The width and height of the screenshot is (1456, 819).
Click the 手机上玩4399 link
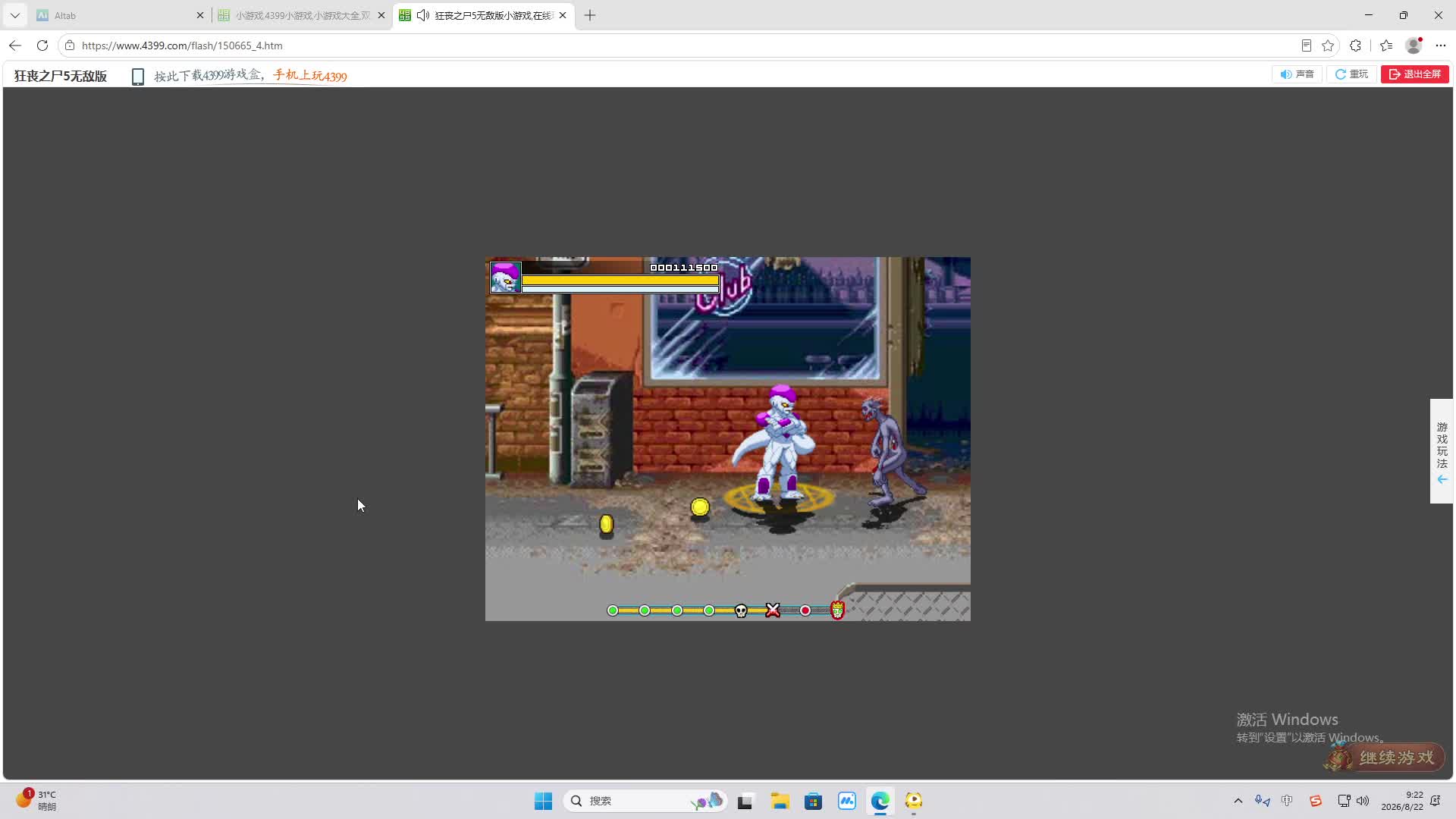click(x=310, y=75)
